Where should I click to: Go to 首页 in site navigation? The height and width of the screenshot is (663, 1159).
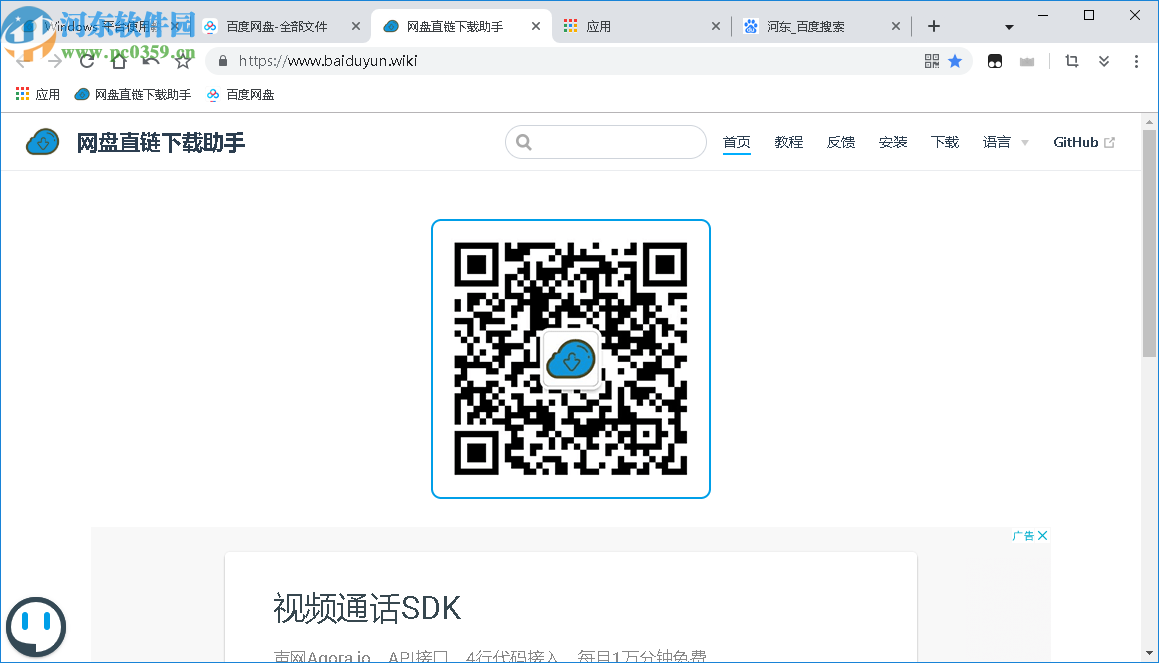(736, 142)
